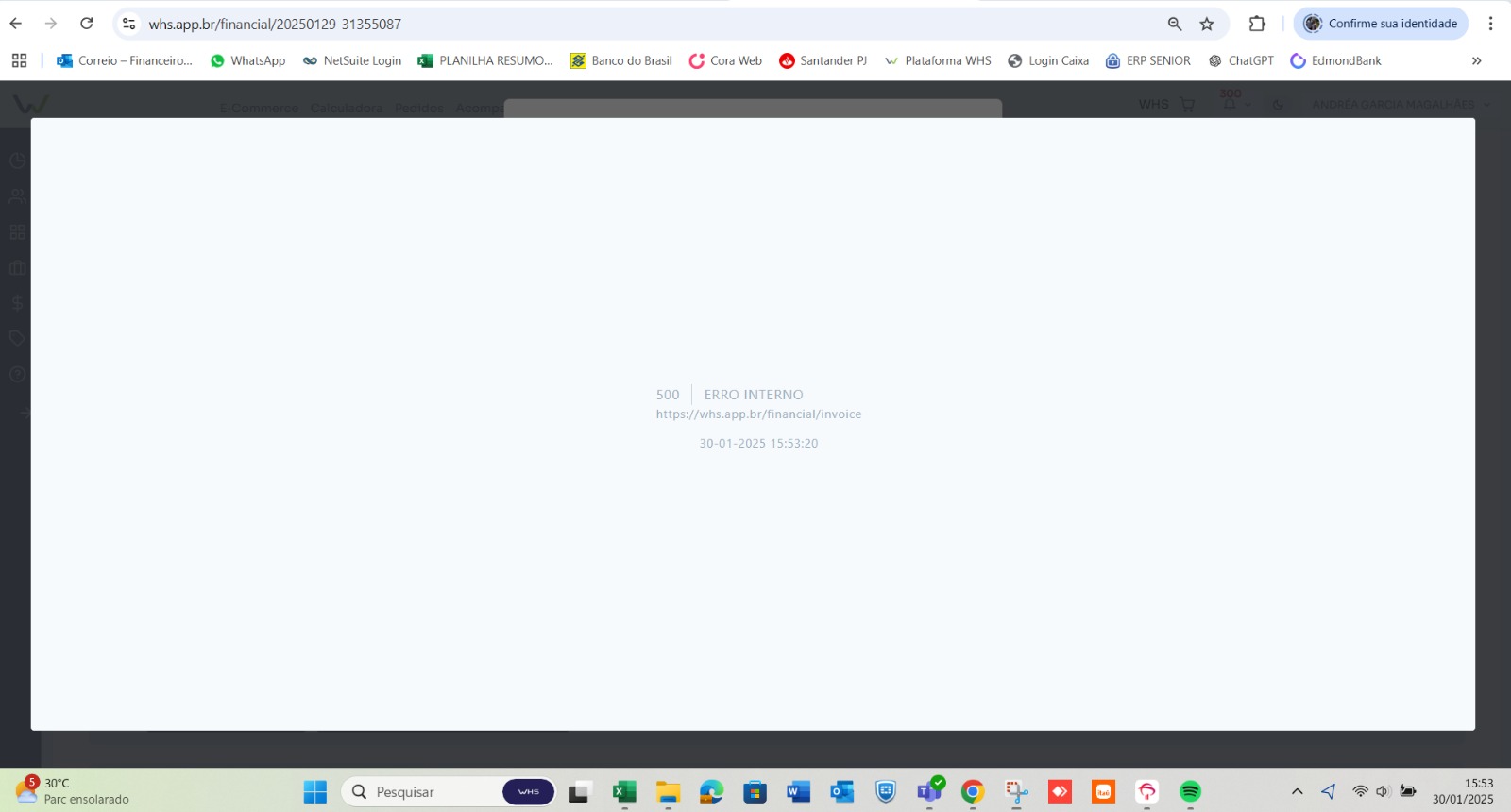Open the Santander PJ bookmark
1511x812 pixels.
pyautogui.click(x=823, y=60)
